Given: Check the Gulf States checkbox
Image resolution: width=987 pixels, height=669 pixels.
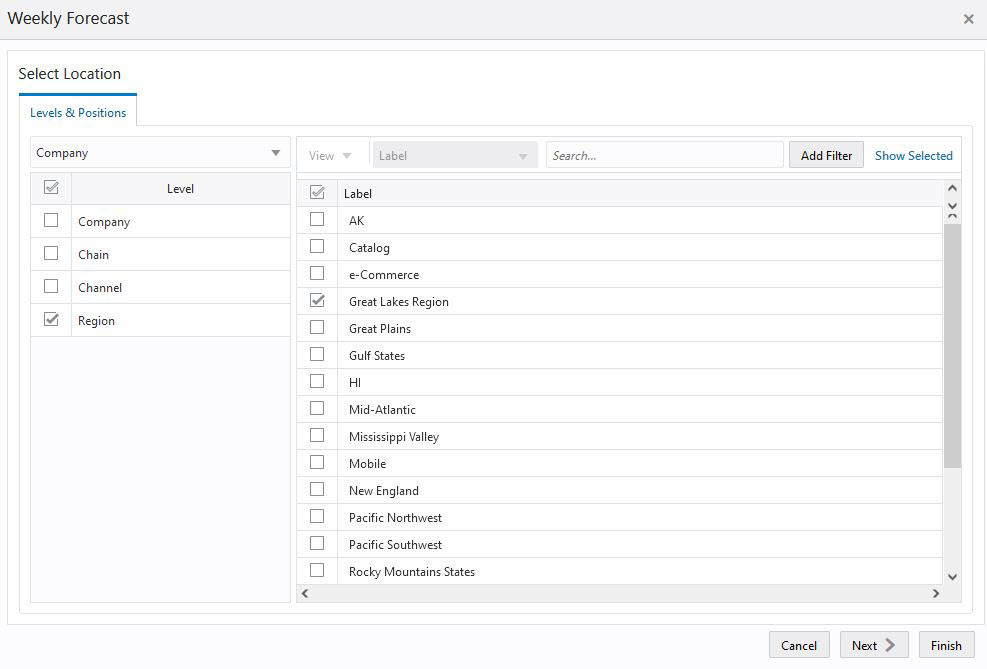Looking at the screenshot, I should [317, 354].
